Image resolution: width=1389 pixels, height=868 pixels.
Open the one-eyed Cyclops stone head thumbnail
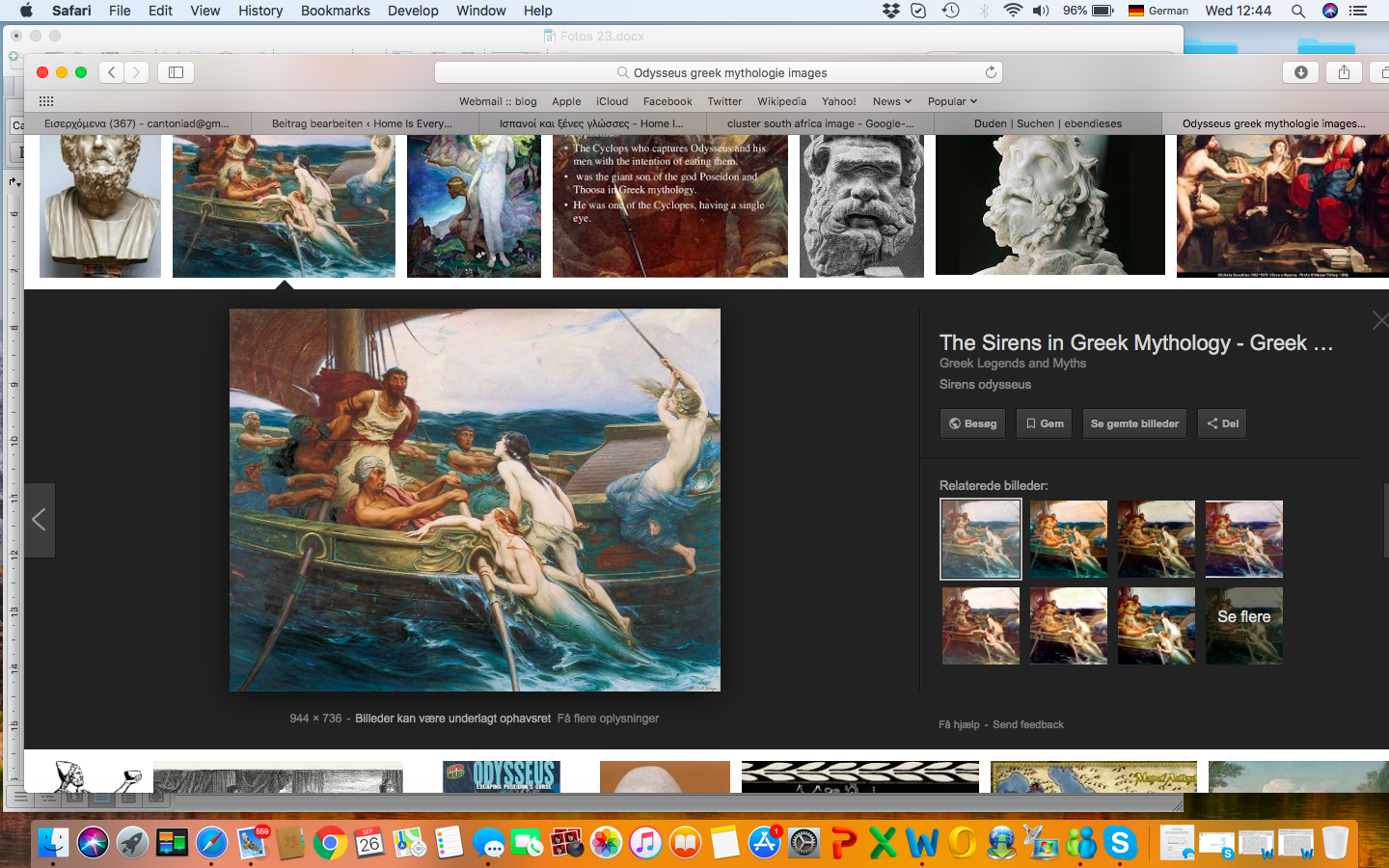pyautogui.click(x=861, y=205)
